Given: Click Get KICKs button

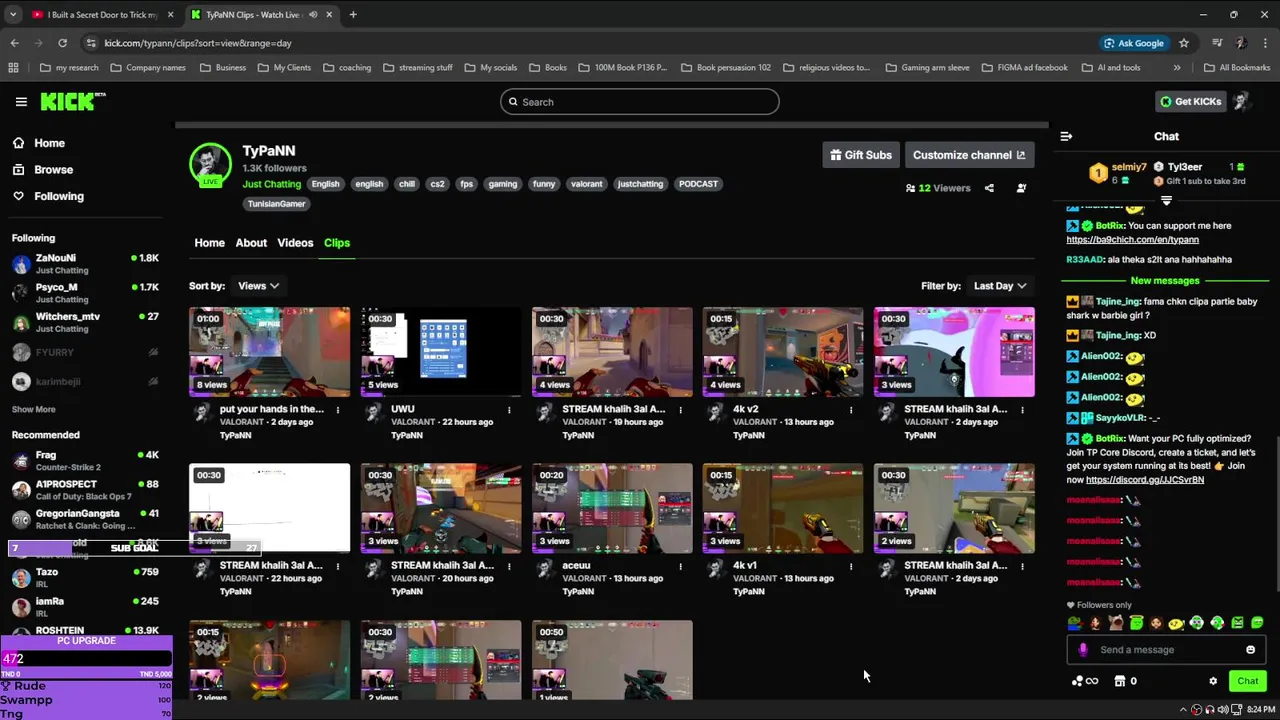Looking at the screenshot, I should pyautogui.click(x=1190, y=101).
